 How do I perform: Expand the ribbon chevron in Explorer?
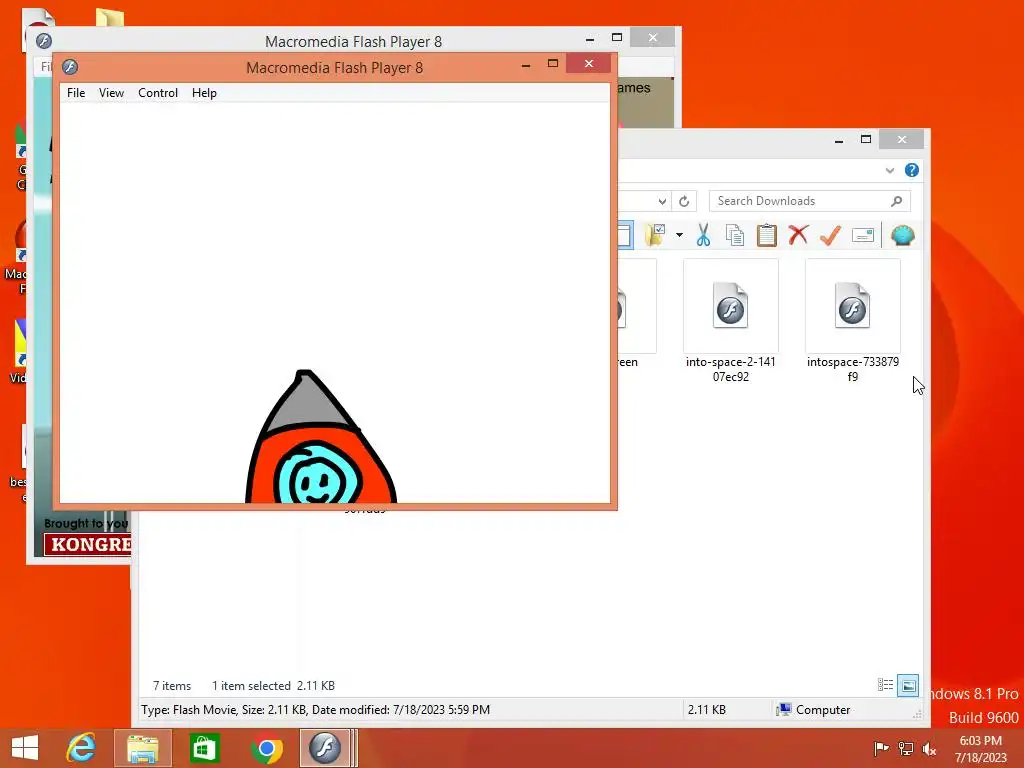(x=889, y=170)
